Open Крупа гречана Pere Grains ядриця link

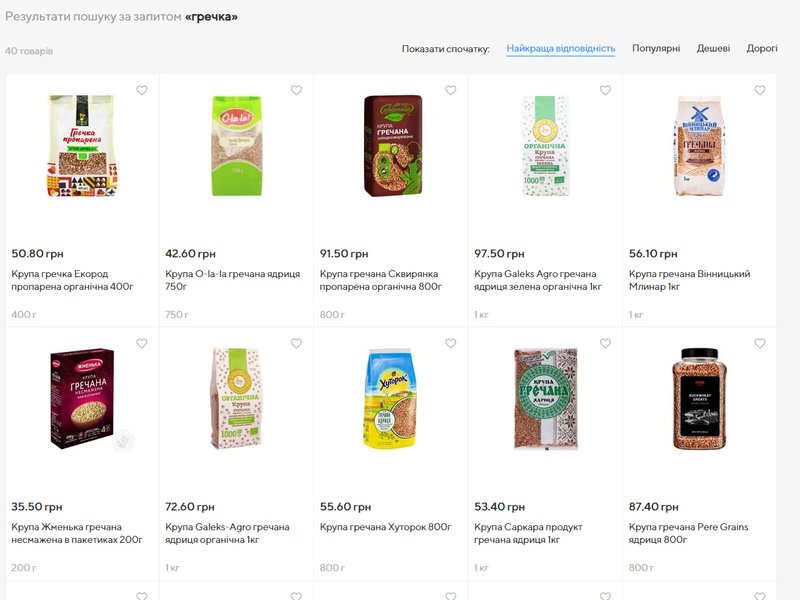688,533
